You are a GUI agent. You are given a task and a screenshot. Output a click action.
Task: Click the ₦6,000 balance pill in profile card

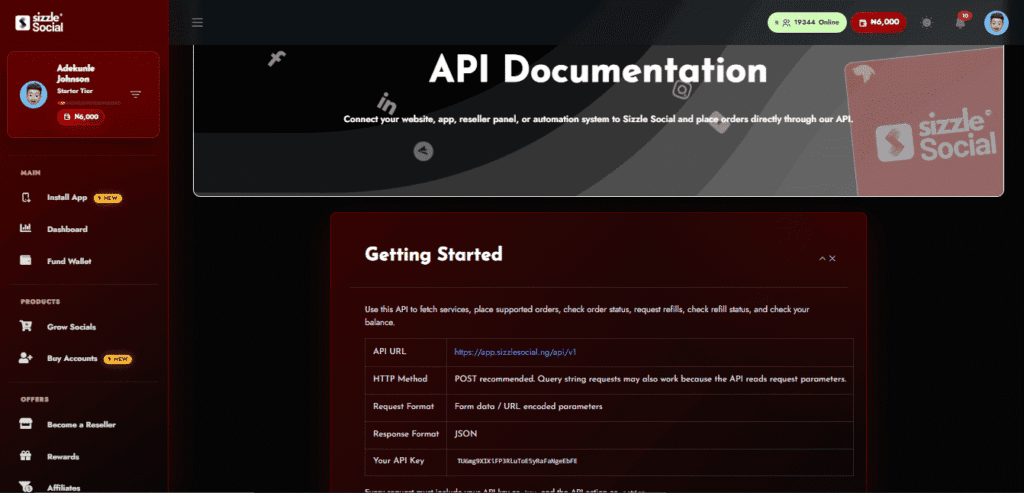(81, 117)
